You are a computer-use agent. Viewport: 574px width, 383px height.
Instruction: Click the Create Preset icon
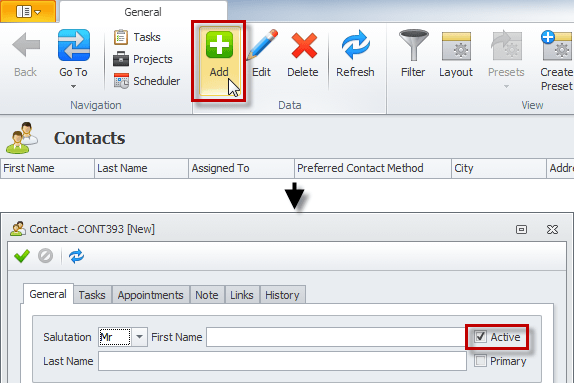click(556, 45)
